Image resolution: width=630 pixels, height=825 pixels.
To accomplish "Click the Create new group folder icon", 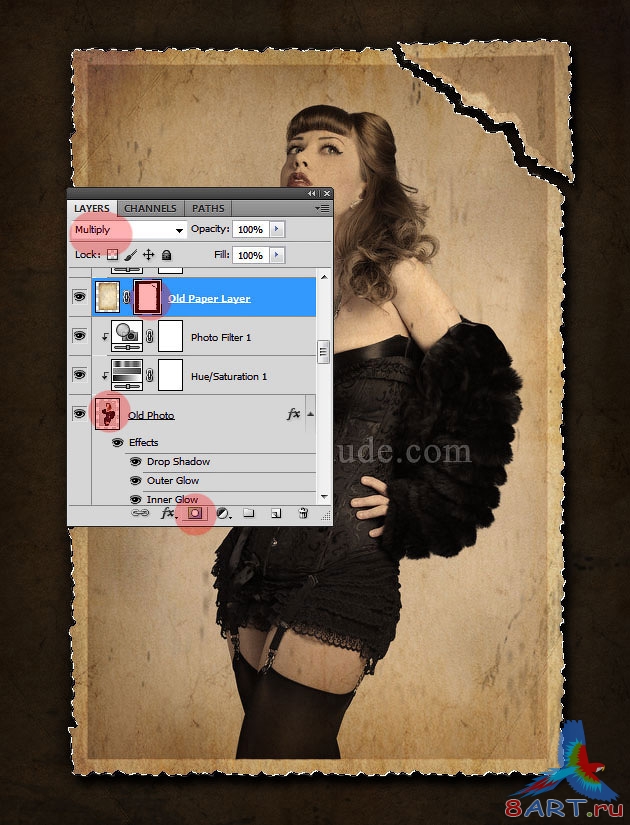I will pos(249,513).
